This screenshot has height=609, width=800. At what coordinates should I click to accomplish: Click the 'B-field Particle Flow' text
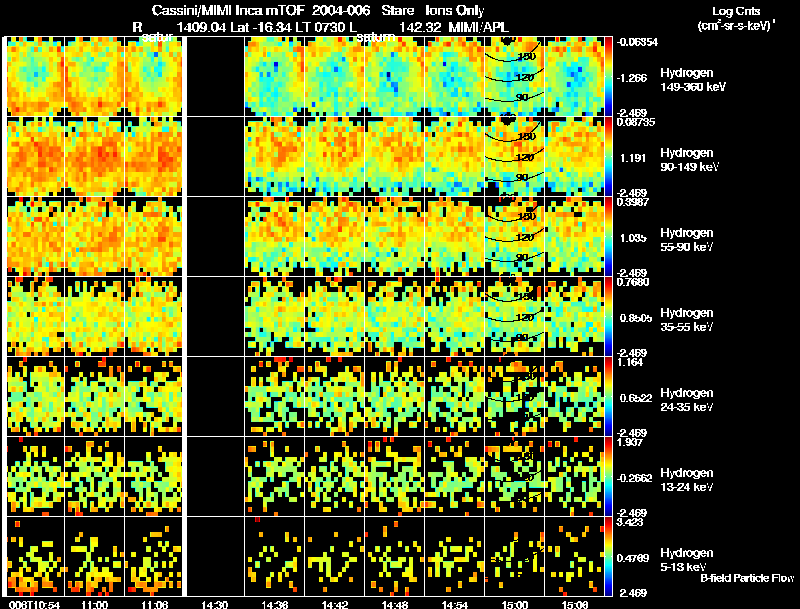tap(747, 578)
